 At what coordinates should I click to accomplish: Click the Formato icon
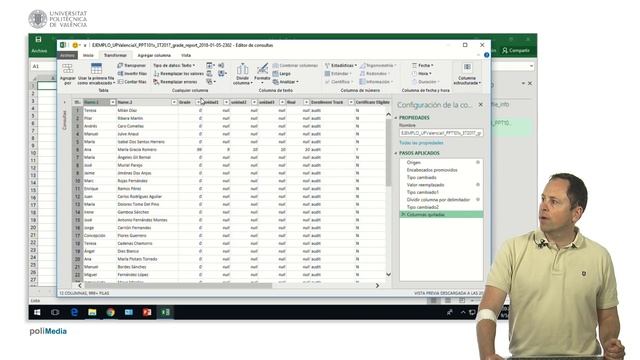coord(262,73)
